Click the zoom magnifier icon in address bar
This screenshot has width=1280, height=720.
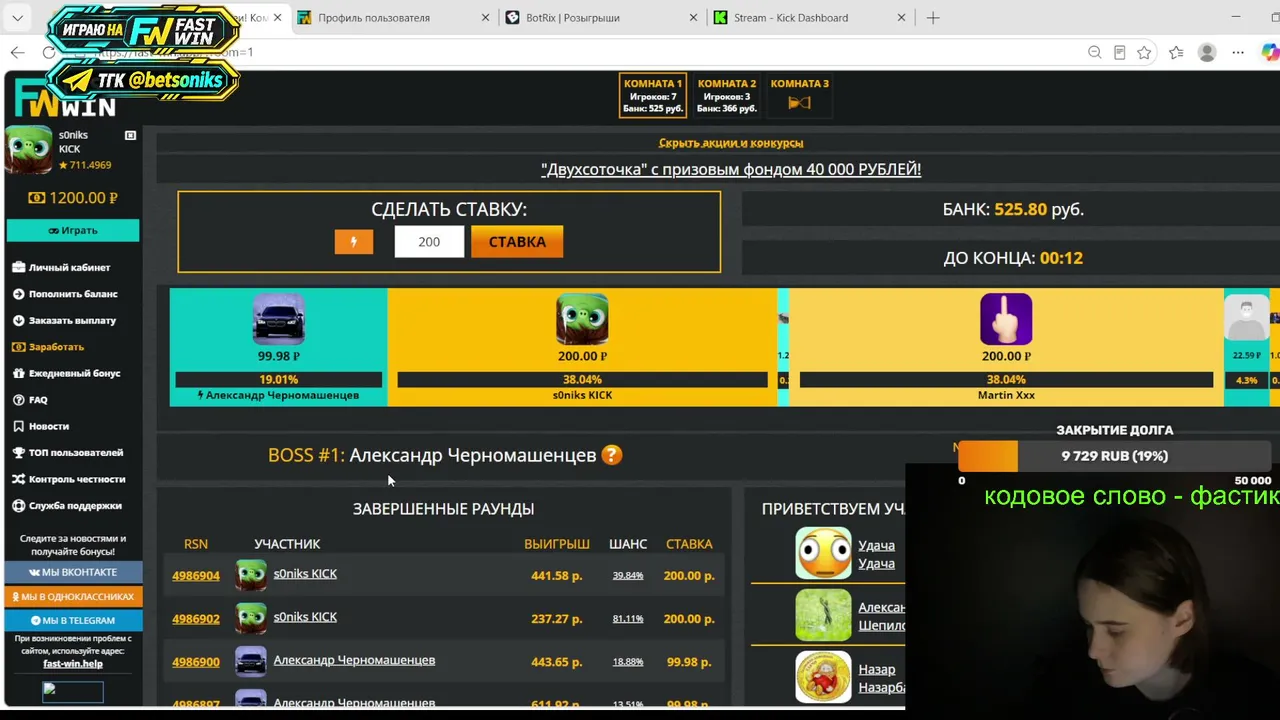1094,52
